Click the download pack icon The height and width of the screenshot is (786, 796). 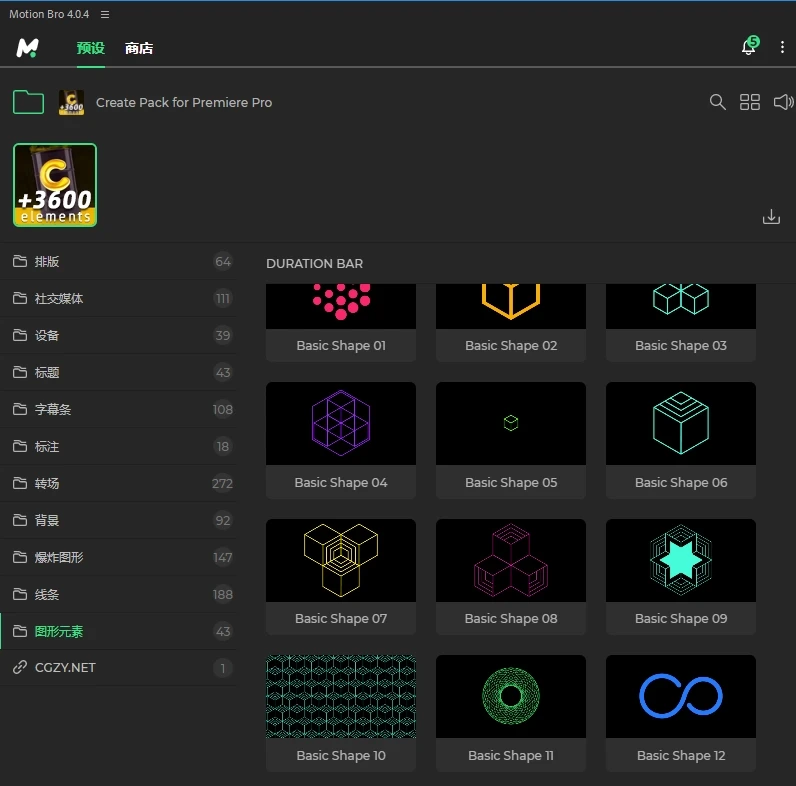point(771,217)
